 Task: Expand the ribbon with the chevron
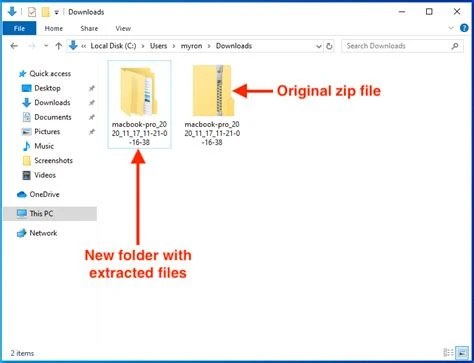(x=451, y=28)
